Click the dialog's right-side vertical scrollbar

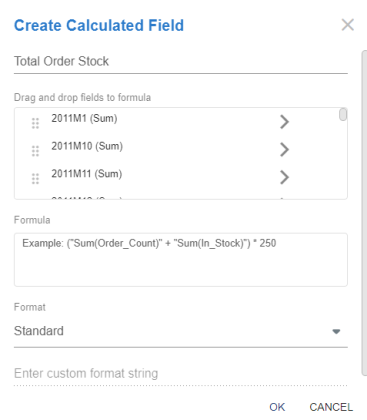click(x=364, y=213)
